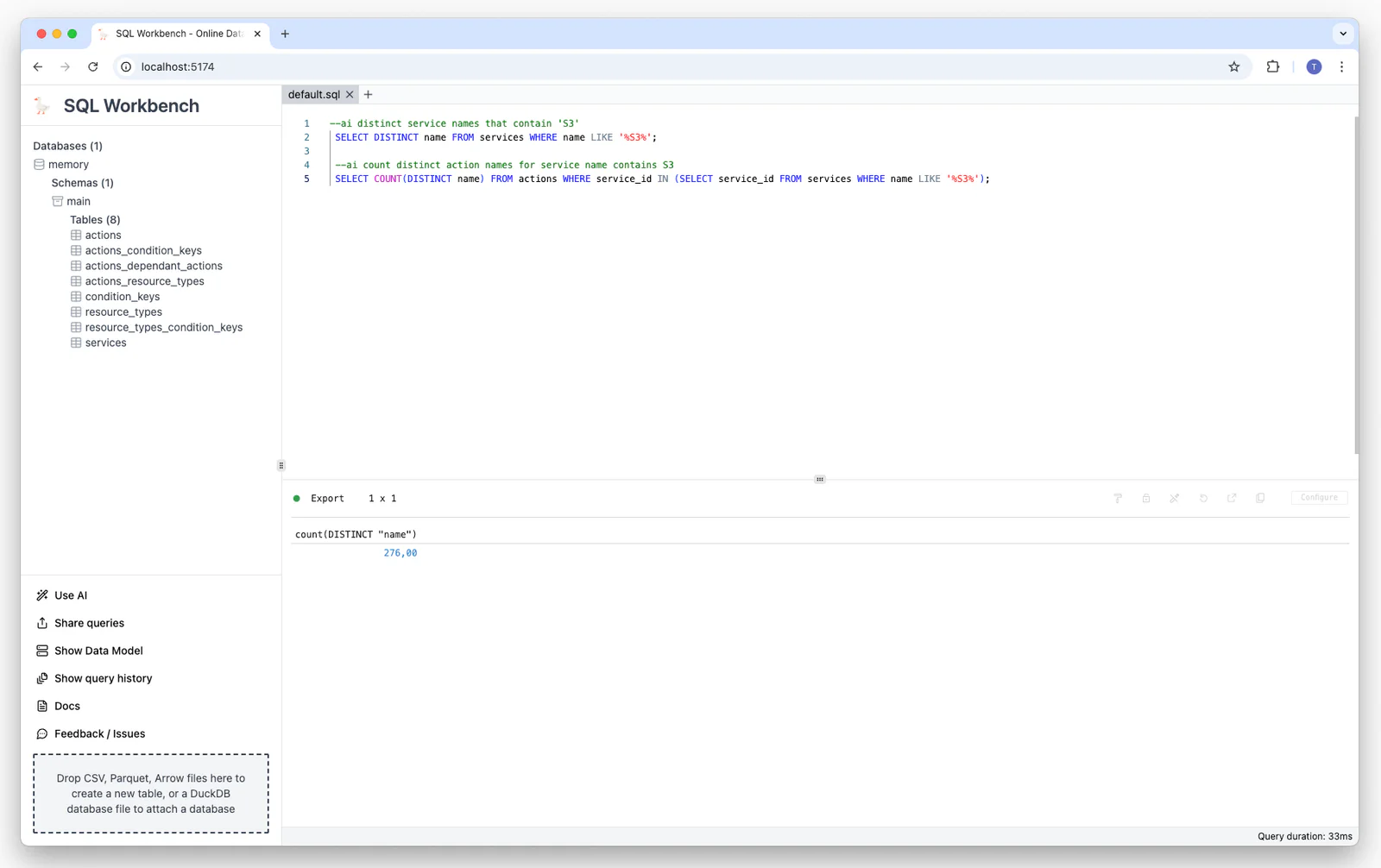1381x868 pixels.
Task: Bookmark this page with star icon
Action: click(x=1234, y=66)
